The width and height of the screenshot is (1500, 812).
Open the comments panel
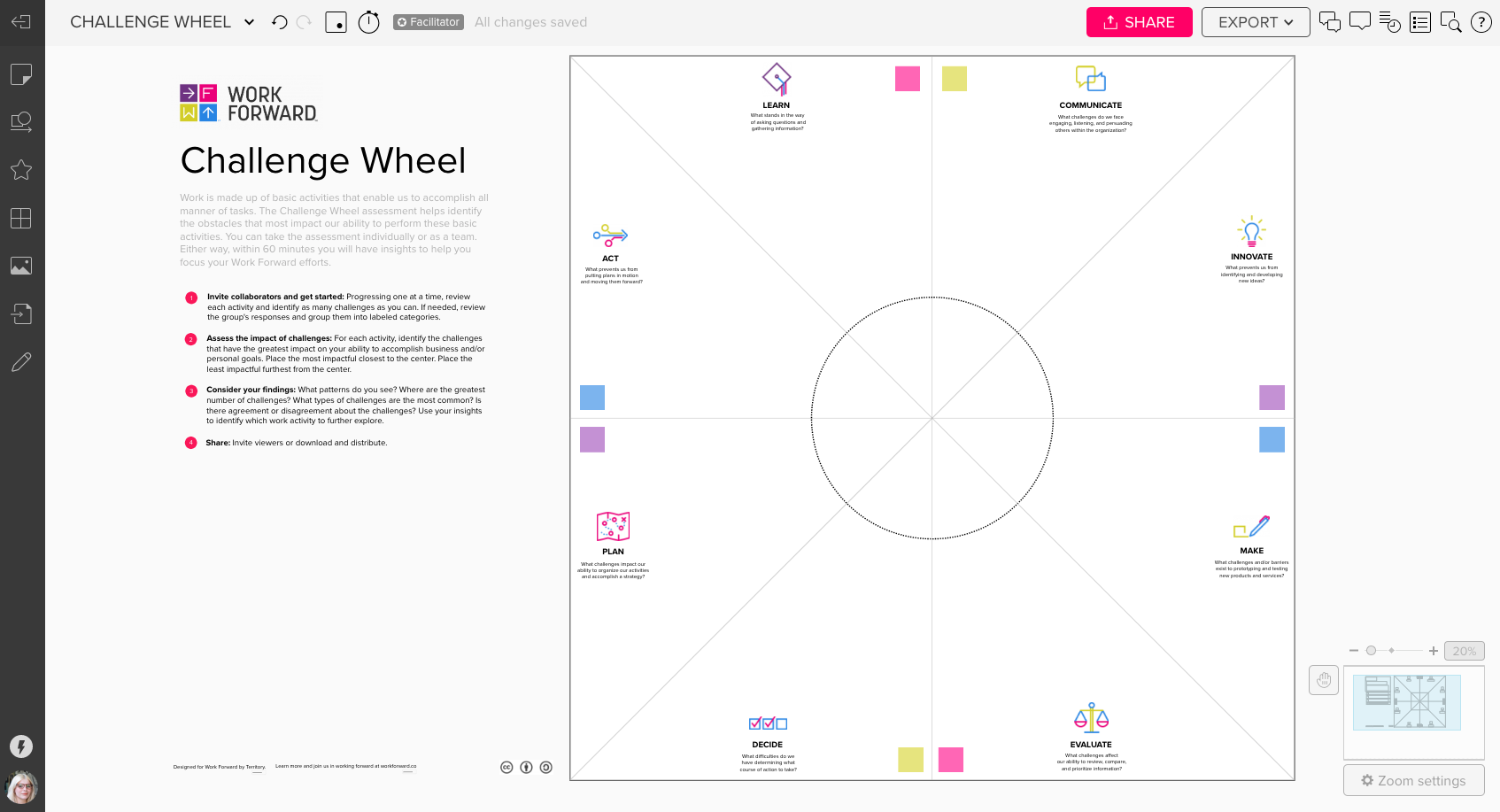coord(1360,21)
